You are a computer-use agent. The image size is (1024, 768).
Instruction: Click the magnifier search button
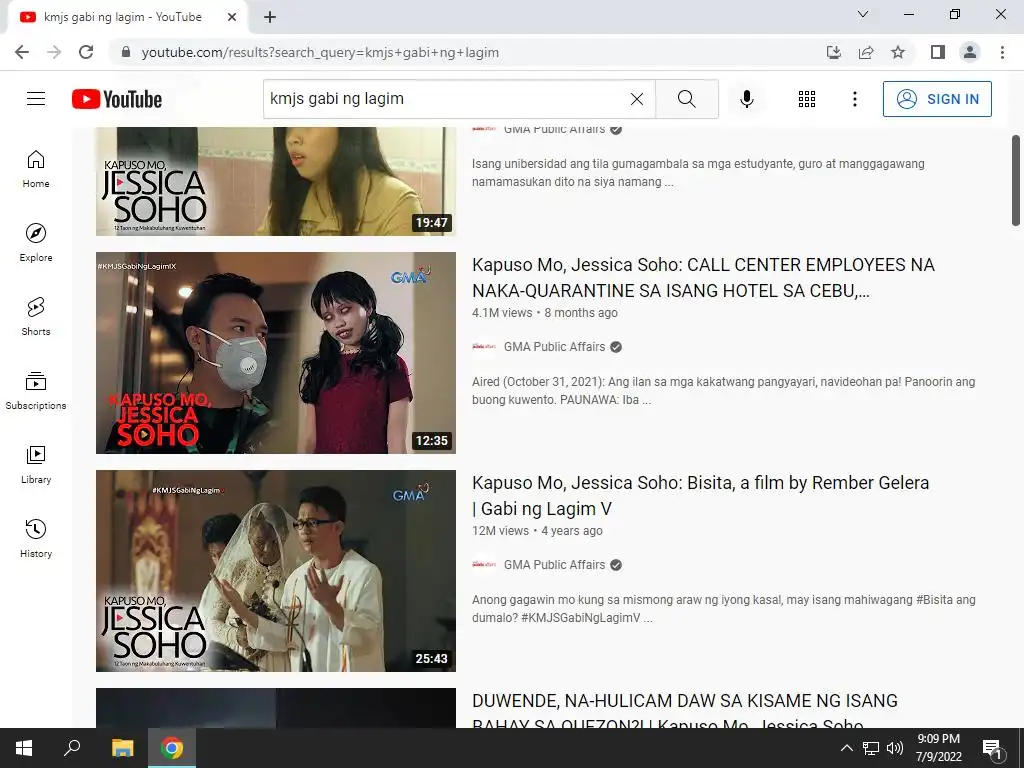pos(686,99)
